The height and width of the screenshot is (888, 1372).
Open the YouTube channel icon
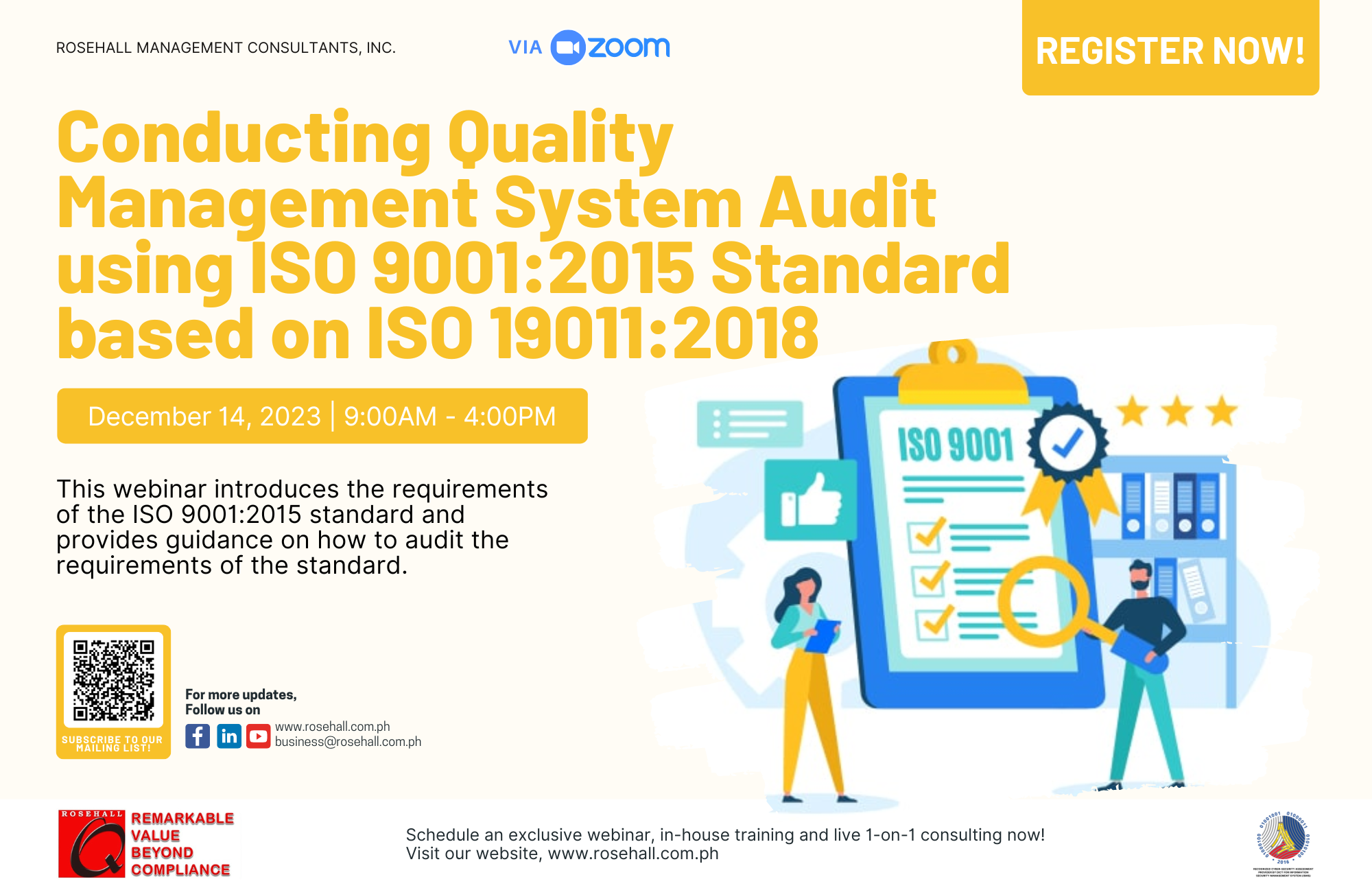(x=259, y=737)
